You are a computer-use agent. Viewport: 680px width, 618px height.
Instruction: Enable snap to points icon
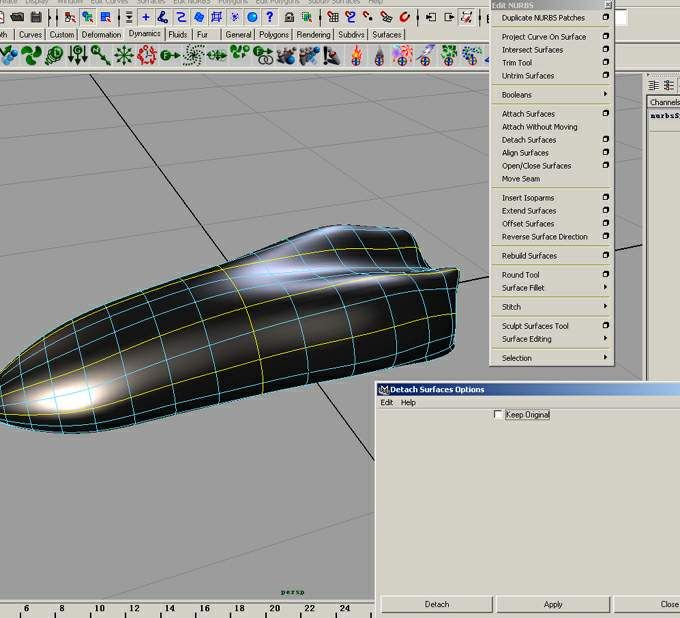368,17
